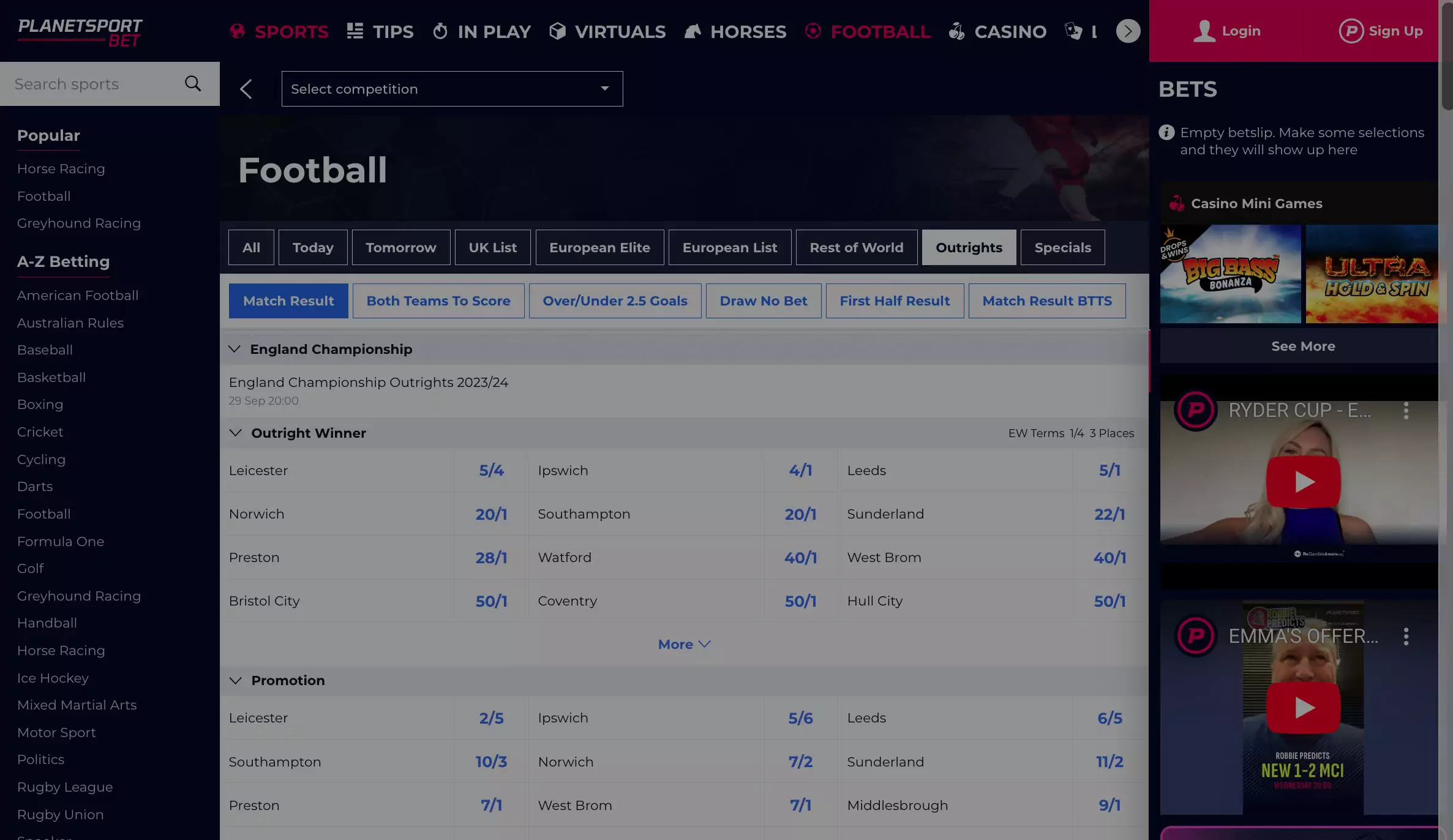Click the back arrow beside competition selector
This screenshot has height=840, width=1453.
coord(246,89)
